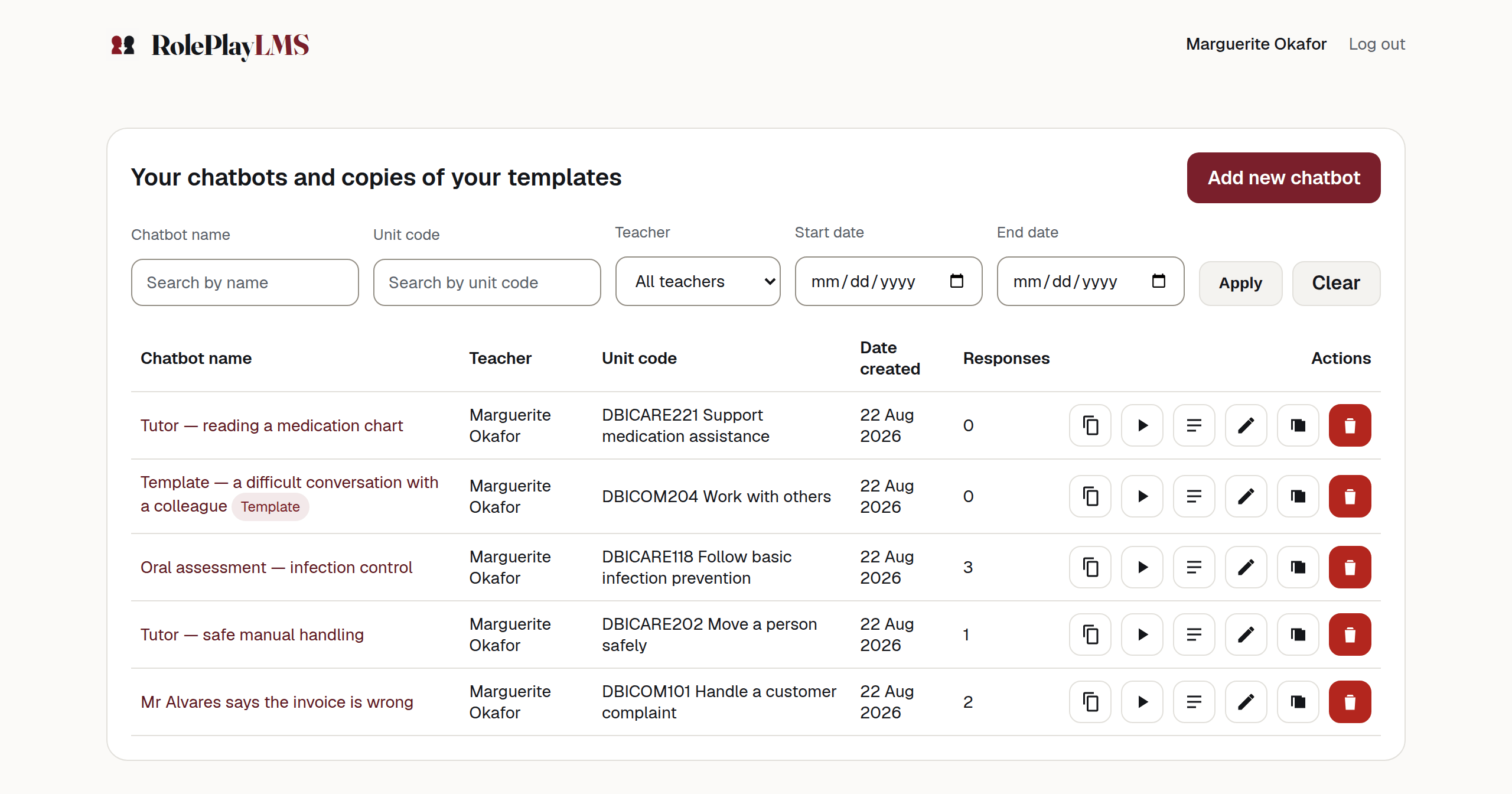1512x794 pixels.
Task: Play the medication chart tutor chatbot
Action: [x=1142, y=425]
